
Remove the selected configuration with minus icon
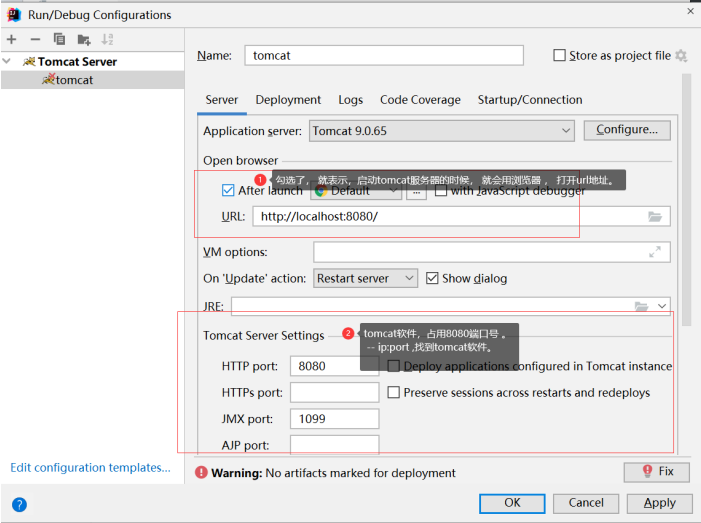[35, 39]
